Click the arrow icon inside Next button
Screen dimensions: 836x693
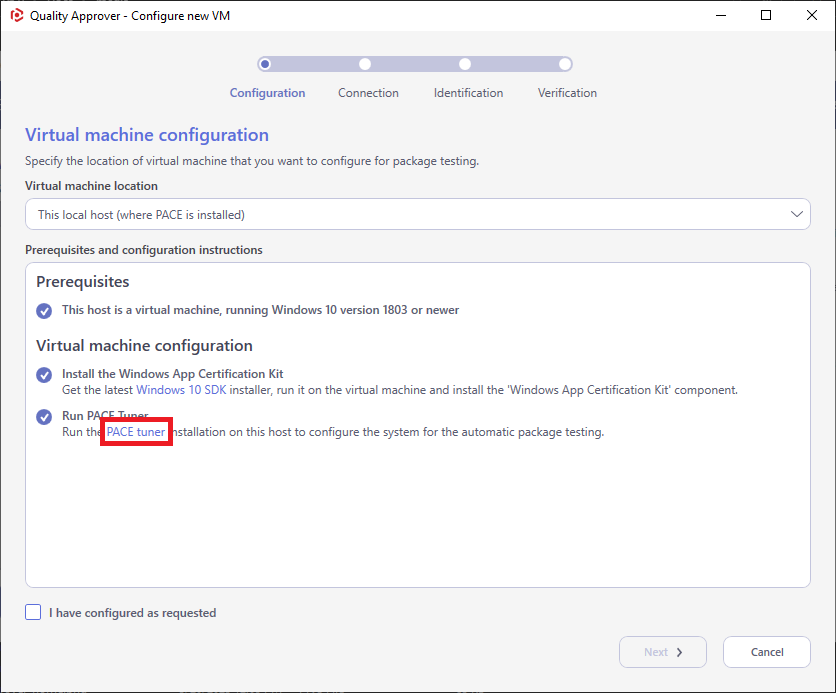pyautogui.click(x=679, y=652)
